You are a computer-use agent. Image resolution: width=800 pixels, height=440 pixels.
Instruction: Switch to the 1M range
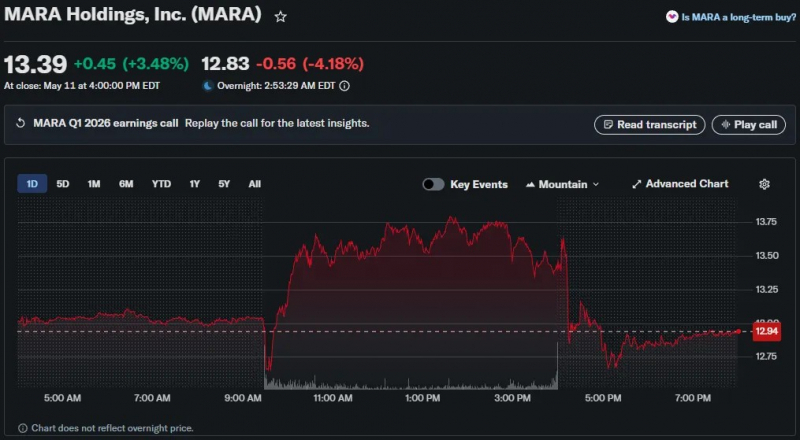[x=94, y=184]
